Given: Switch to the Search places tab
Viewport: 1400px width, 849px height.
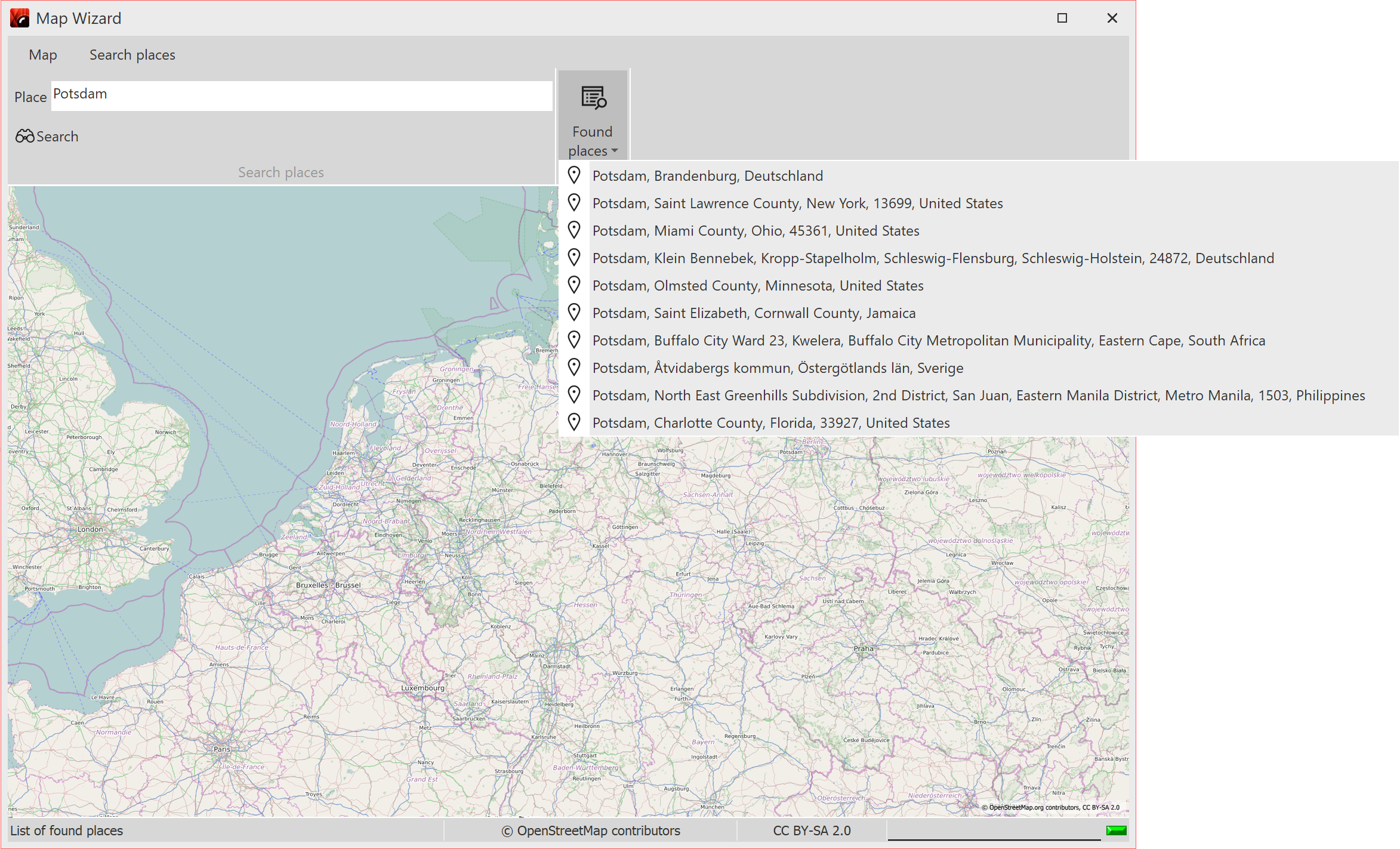Looking at the screenshot, I should pos(132,54).
